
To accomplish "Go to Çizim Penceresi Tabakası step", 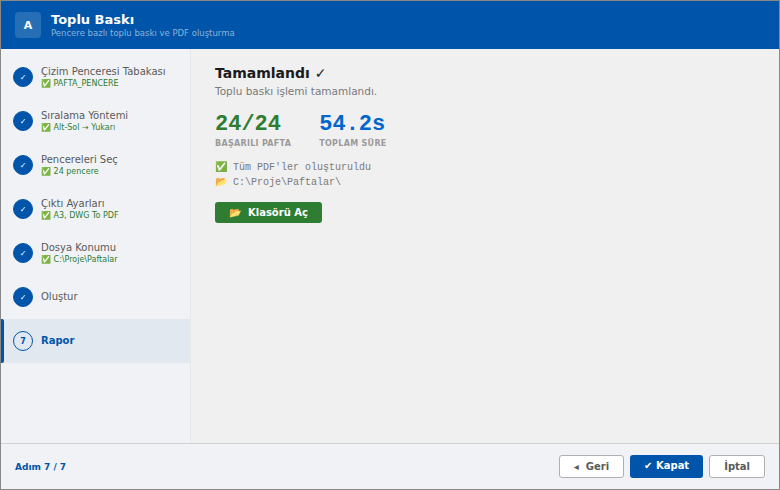I will tap(96, 77).
